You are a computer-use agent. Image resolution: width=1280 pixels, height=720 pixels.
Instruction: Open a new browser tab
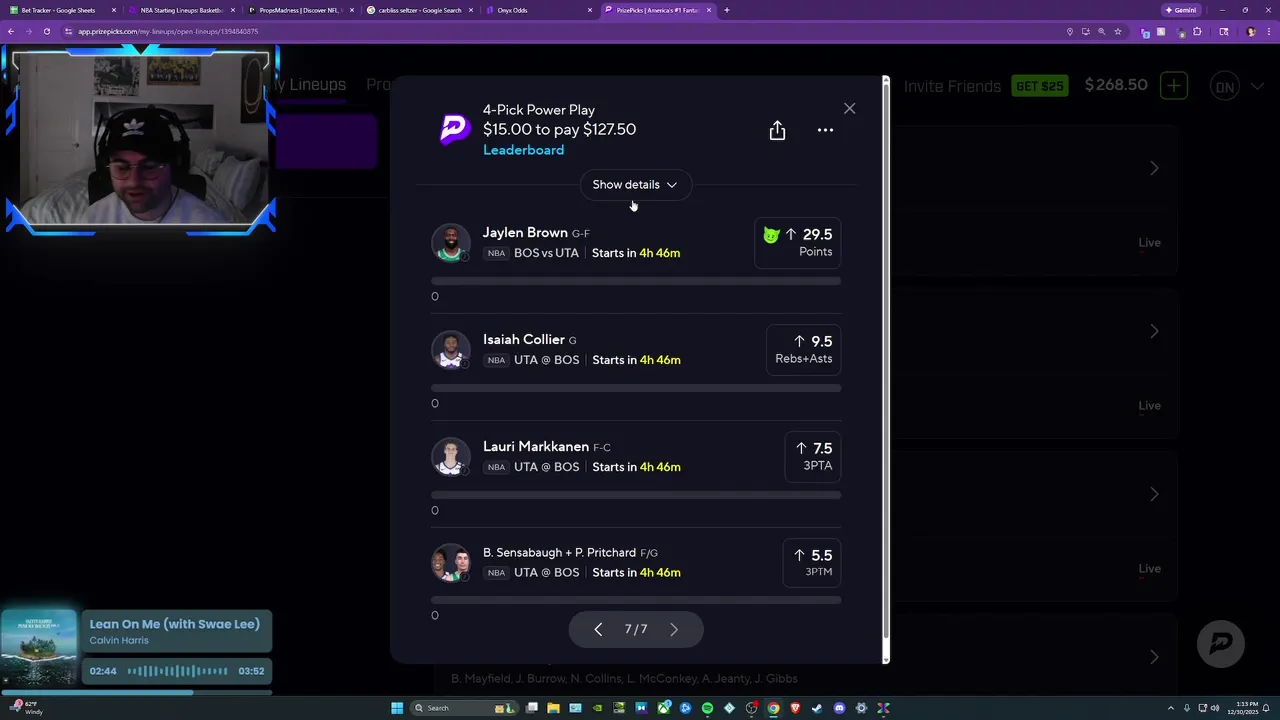727,10
